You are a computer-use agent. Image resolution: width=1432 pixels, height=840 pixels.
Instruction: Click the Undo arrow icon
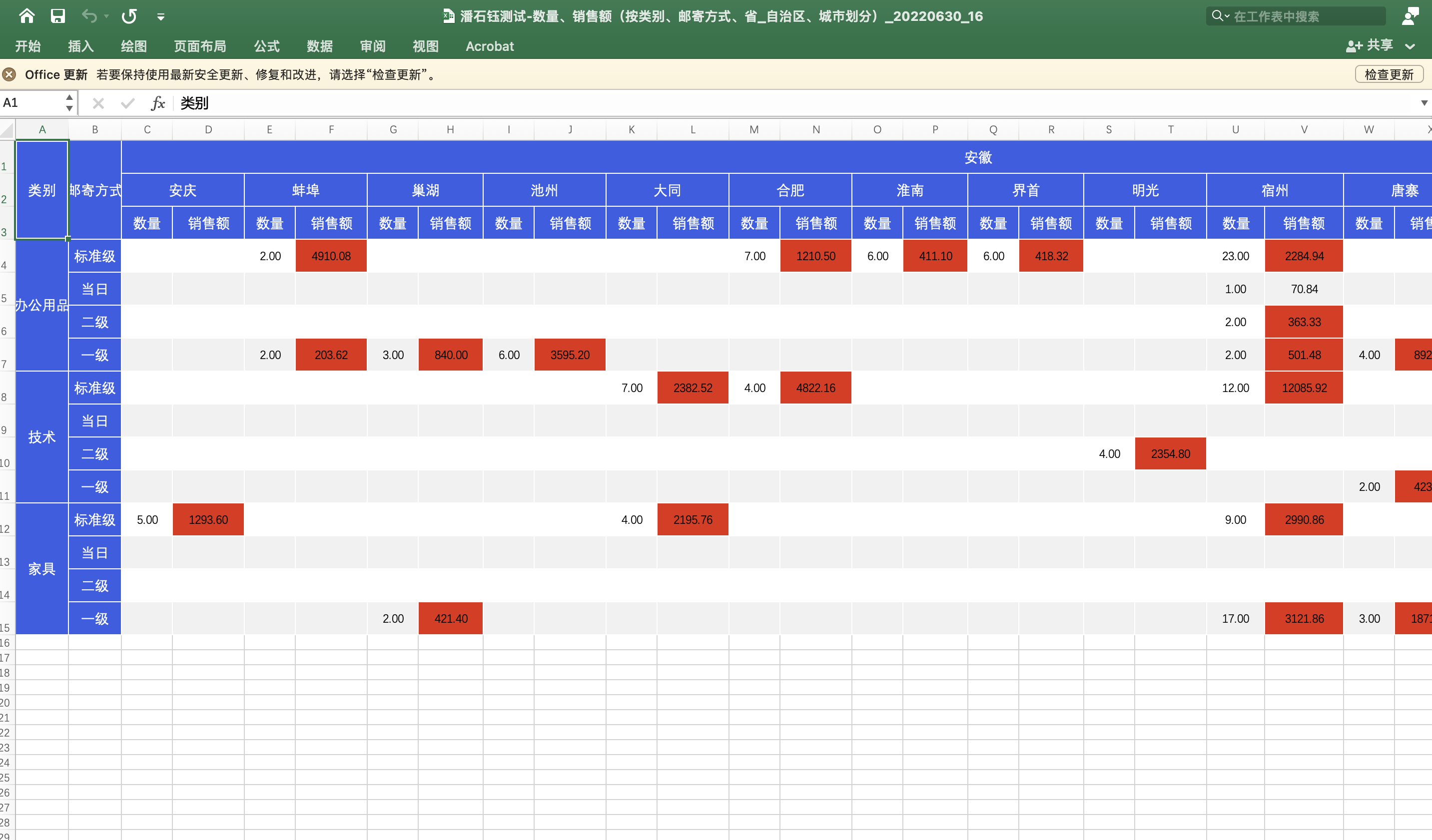(89, 16)
